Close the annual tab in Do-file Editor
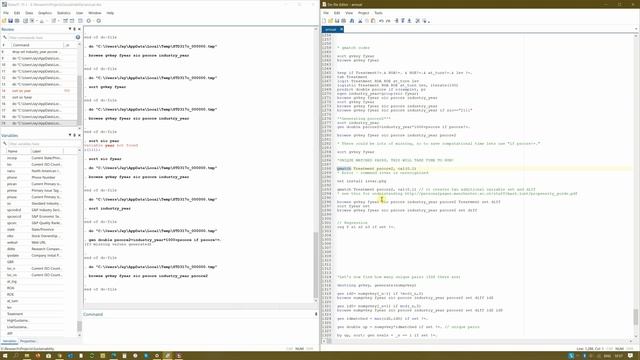The width and height of the screenshot is (640, 360). (x=341, y=29)
